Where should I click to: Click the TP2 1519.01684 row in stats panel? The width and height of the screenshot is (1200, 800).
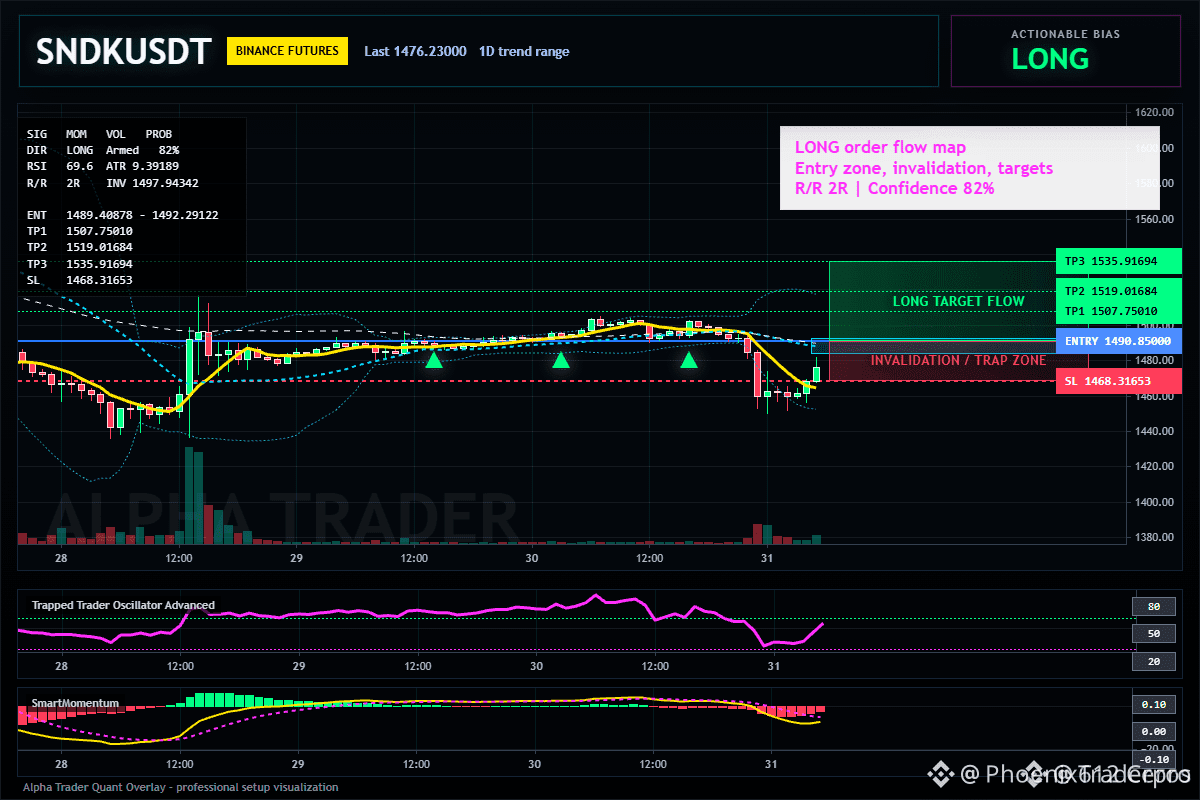[80, 247]
